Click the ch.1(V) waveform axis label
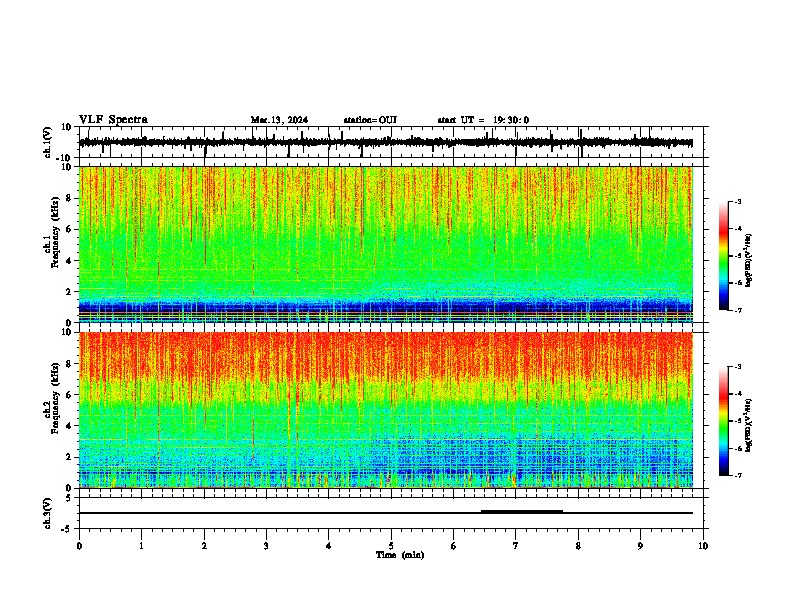 coord(48,142)
